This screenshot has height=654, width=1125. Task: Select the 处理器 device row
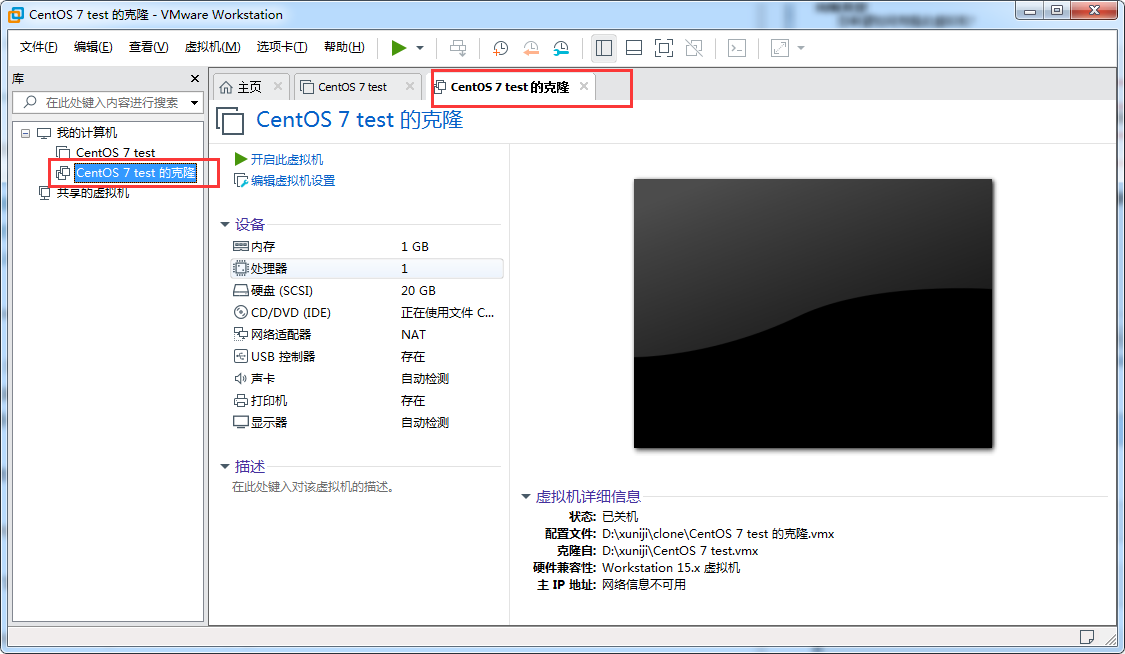tap(366, 268)
